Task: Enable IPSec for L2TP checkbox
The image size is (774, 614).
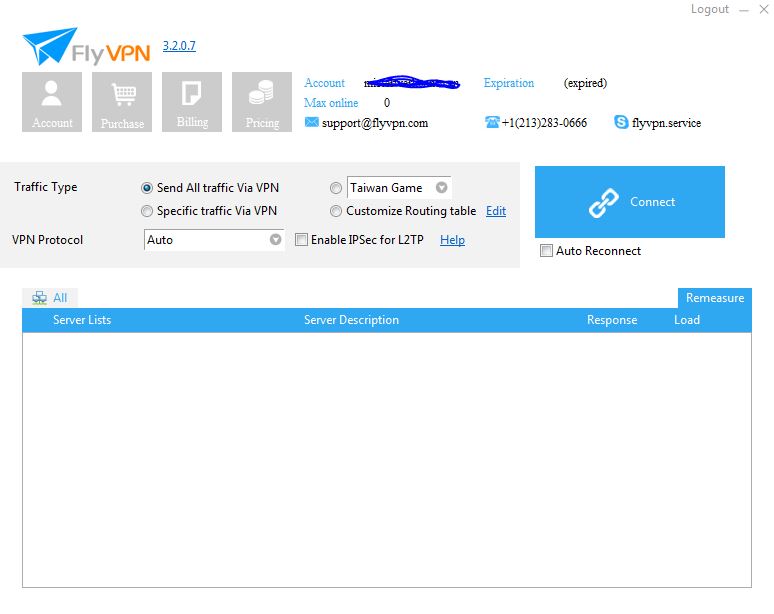Action: coord(301,240)
